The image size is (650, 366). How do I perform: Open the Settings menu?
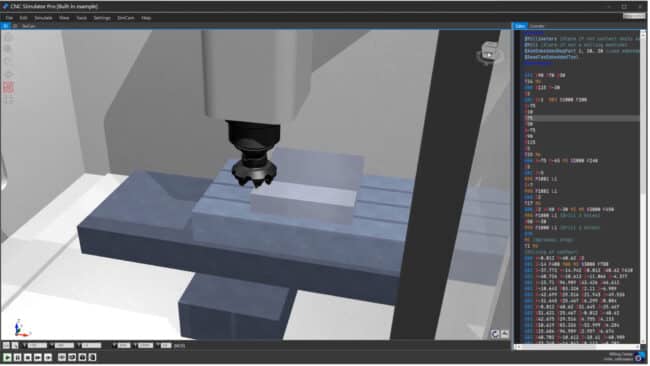tap(102, 18)
